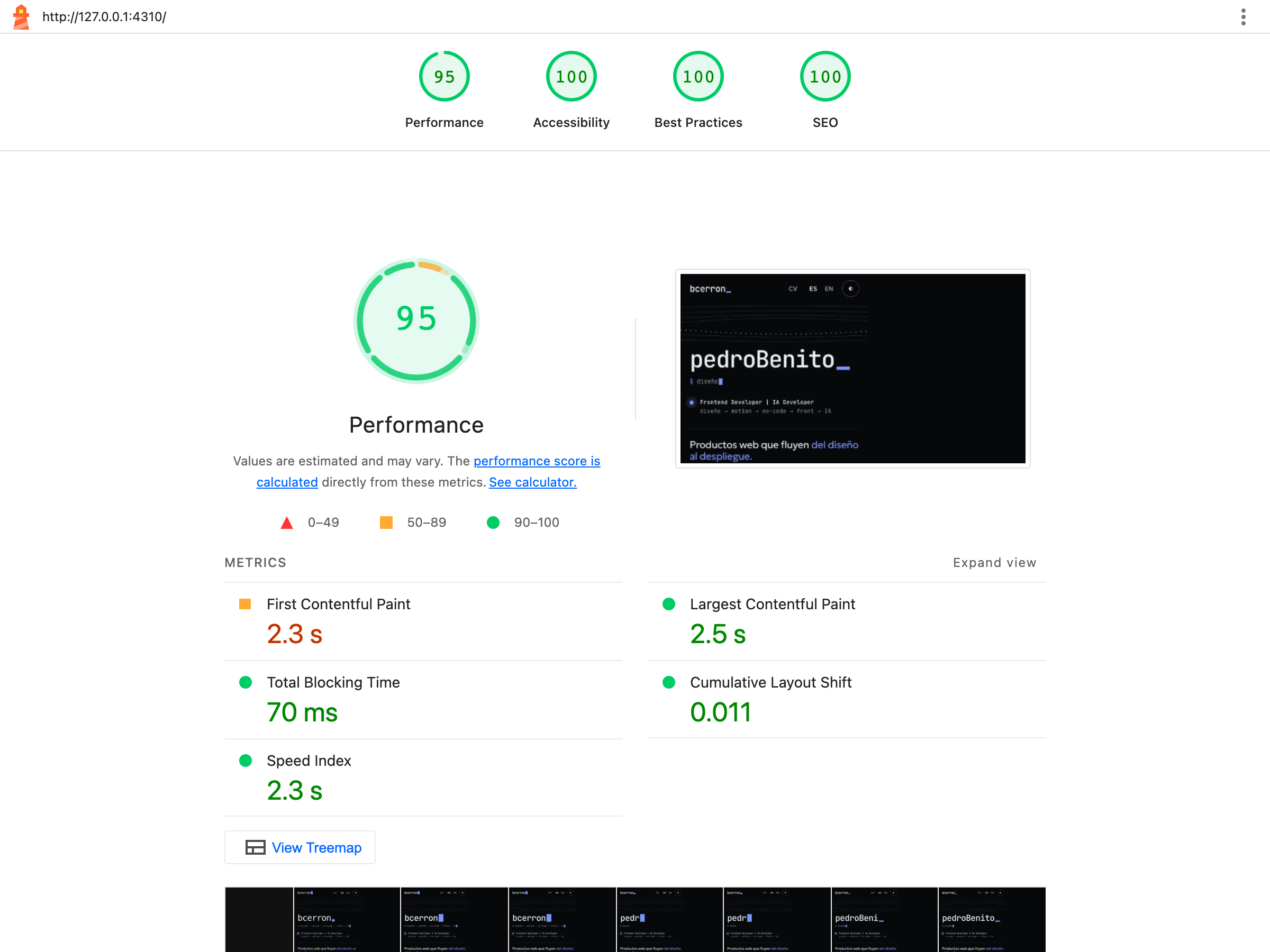This screenshot has width=1270, height=952.
Task: Click first filmstrip frame showing 'bcerron.'
Action: click(x=347, y=919)
